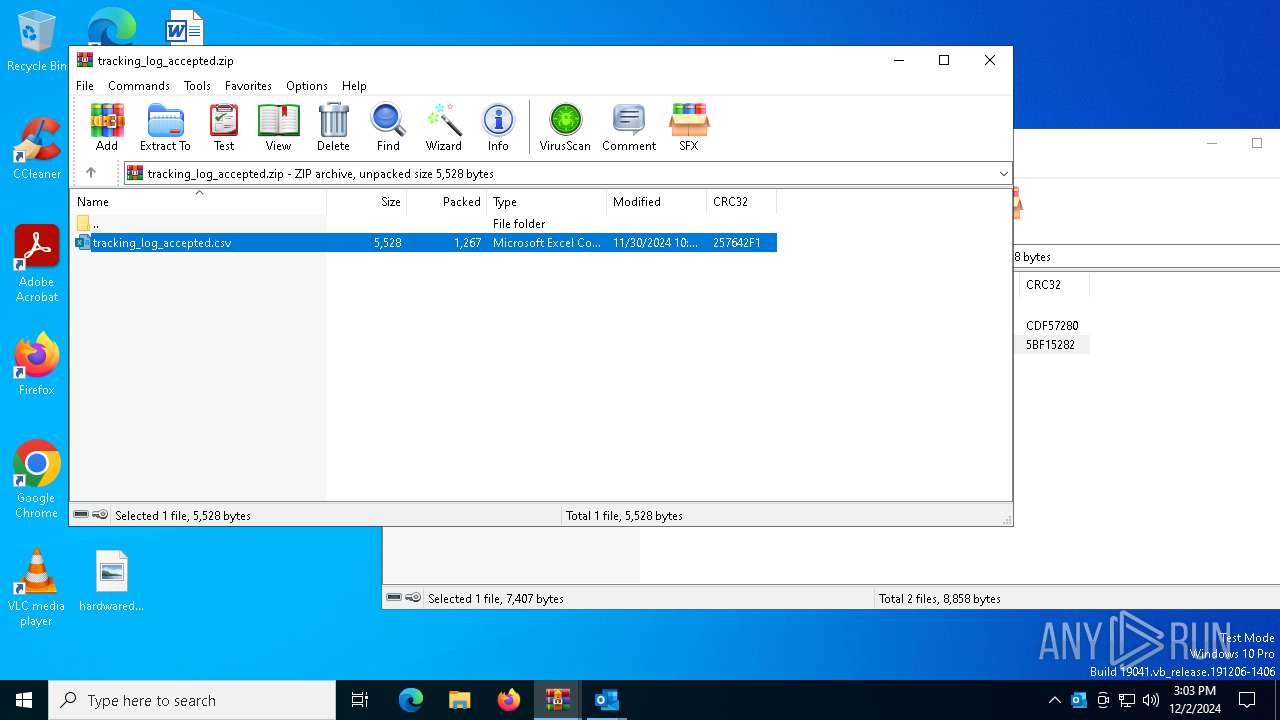The width and height of the screenshot is (1280, 720).
Task: Sort by the CRC32 column header
Action: tap(741, 202)
